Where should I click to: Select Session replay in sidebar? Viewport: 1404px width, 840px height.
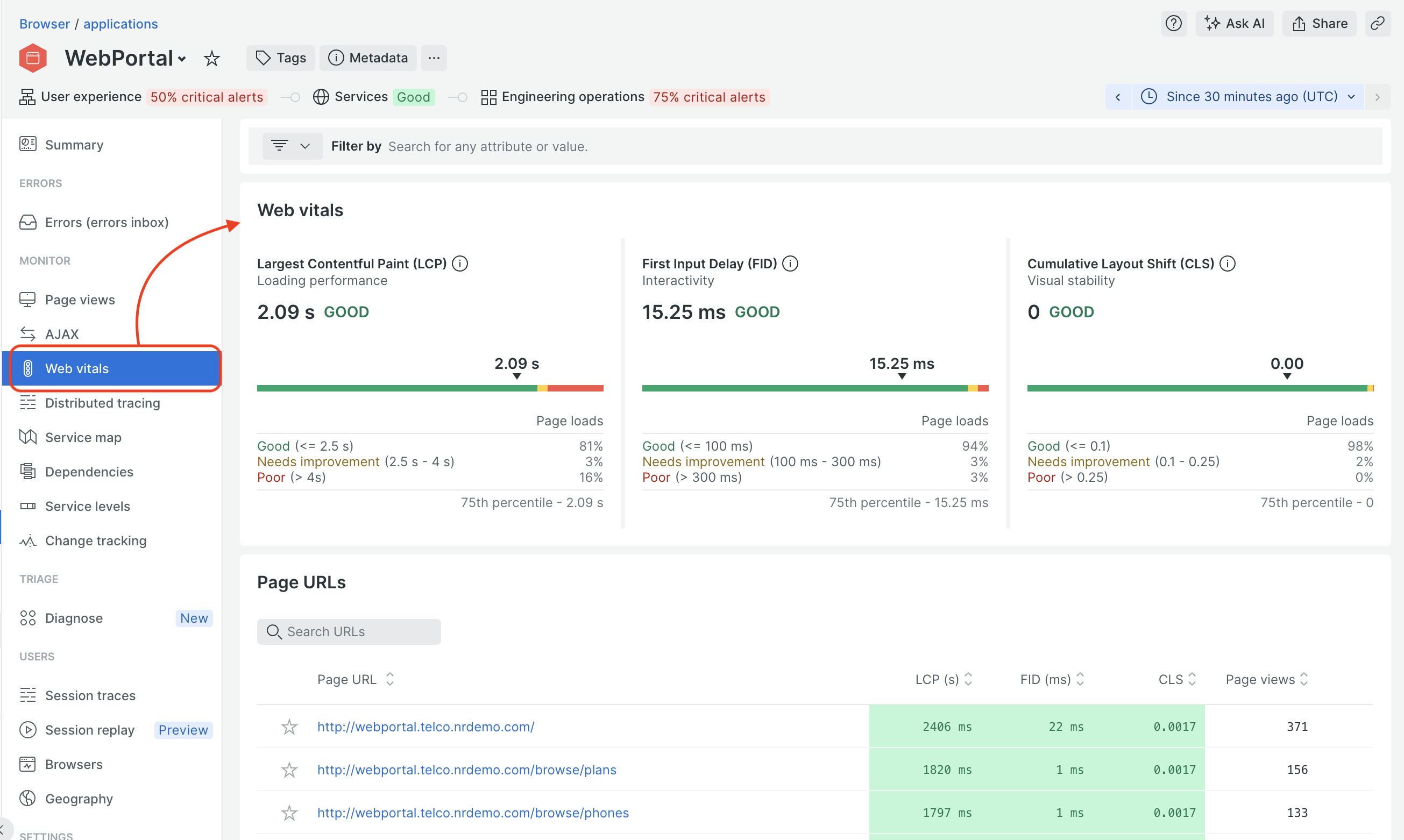click(89, 730)
